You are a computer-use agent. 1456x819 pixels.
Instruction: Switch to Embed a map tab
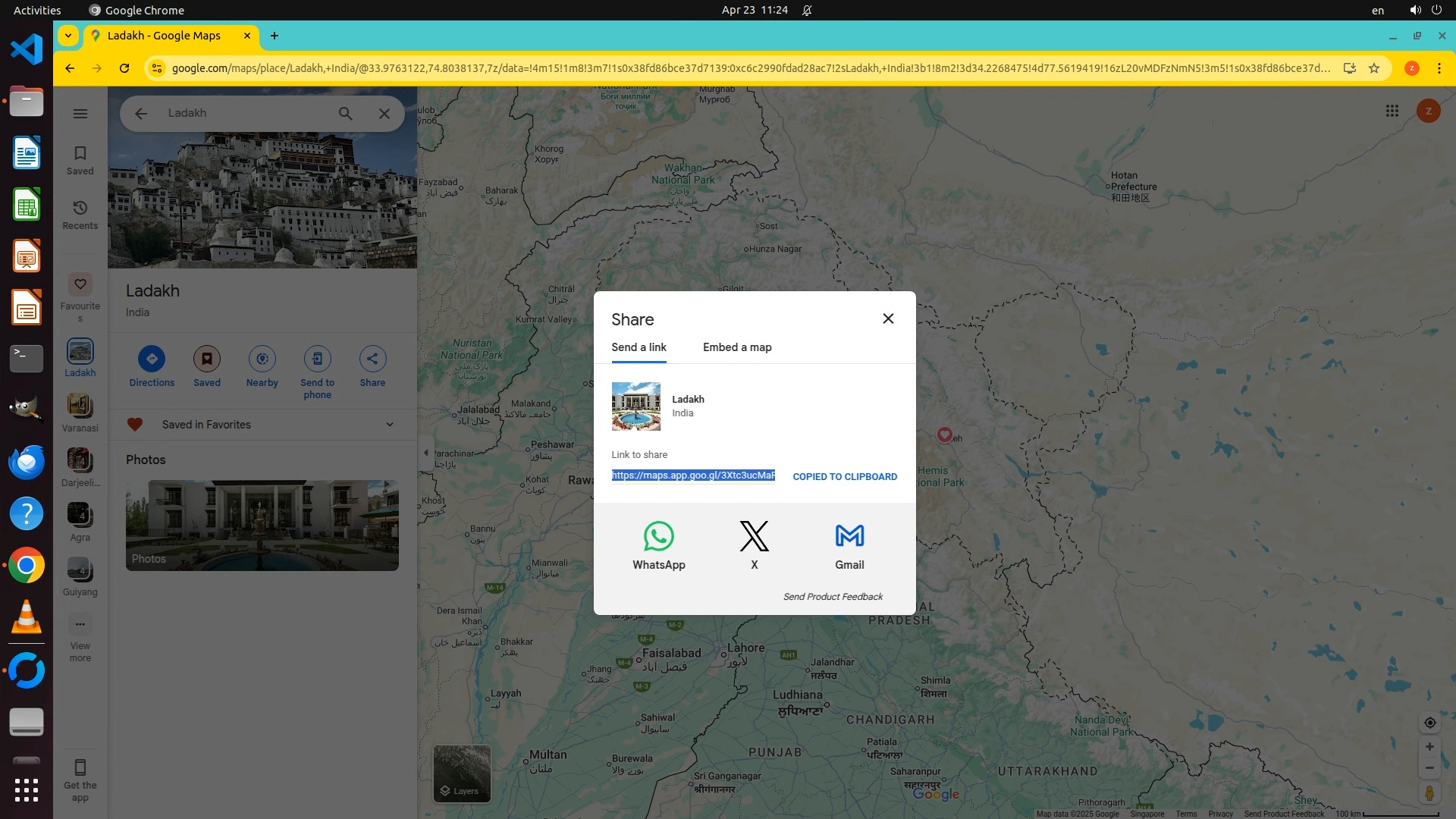[x=736, y=347]
